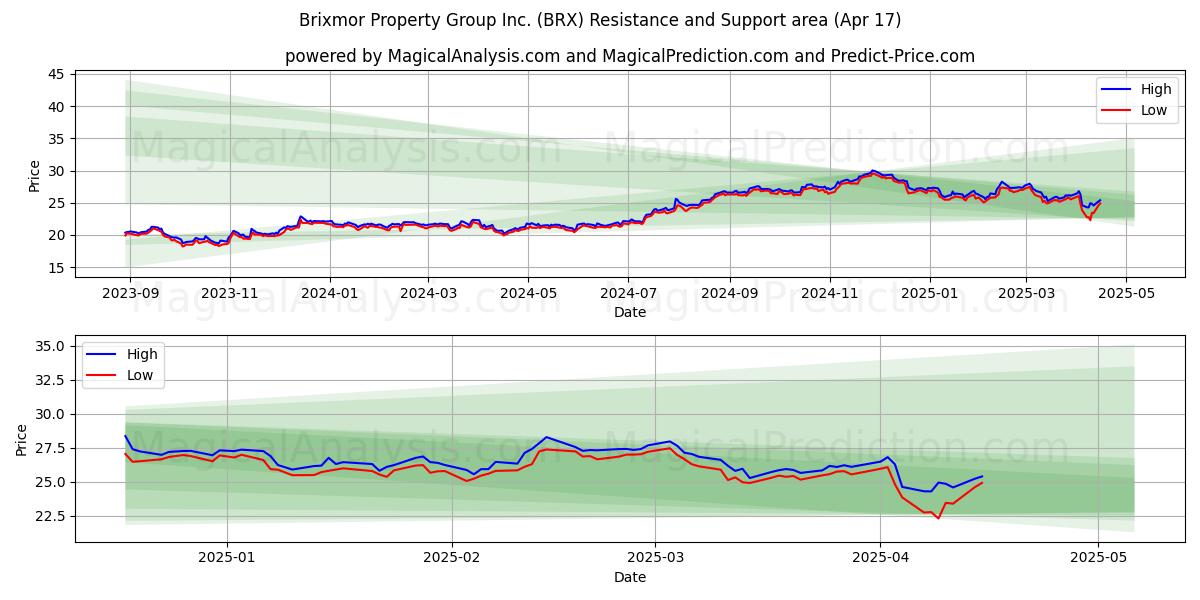Click the '2024-09' x-axis label in top chart
Image resolution: width=1200 pixels, height=600 pixels.
730,294
